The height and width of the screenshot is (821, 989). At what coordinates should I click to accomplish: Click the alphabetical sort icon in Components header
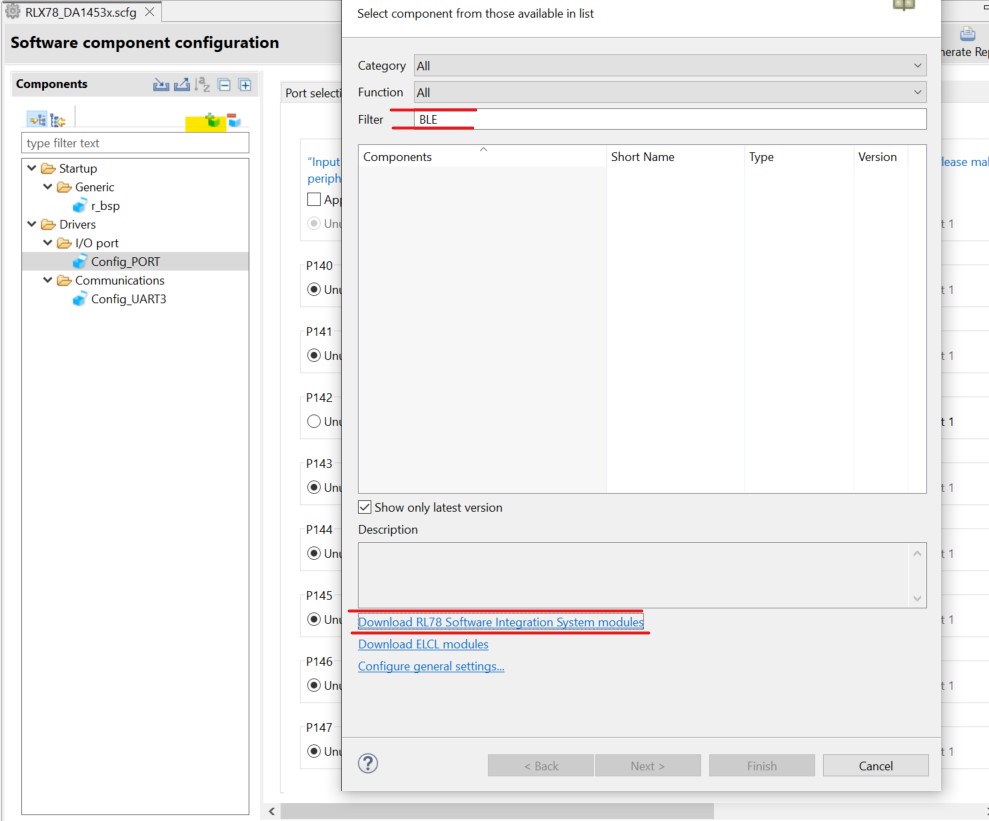pyautogui.click(x=202, y=84)
